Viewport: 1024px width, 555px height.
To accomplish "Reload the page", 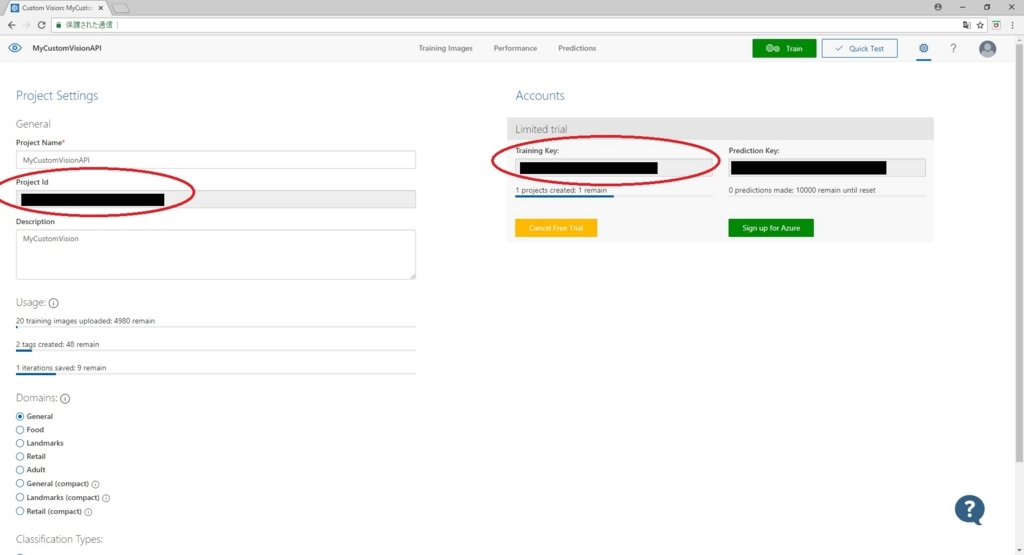I will pos(41,25).
